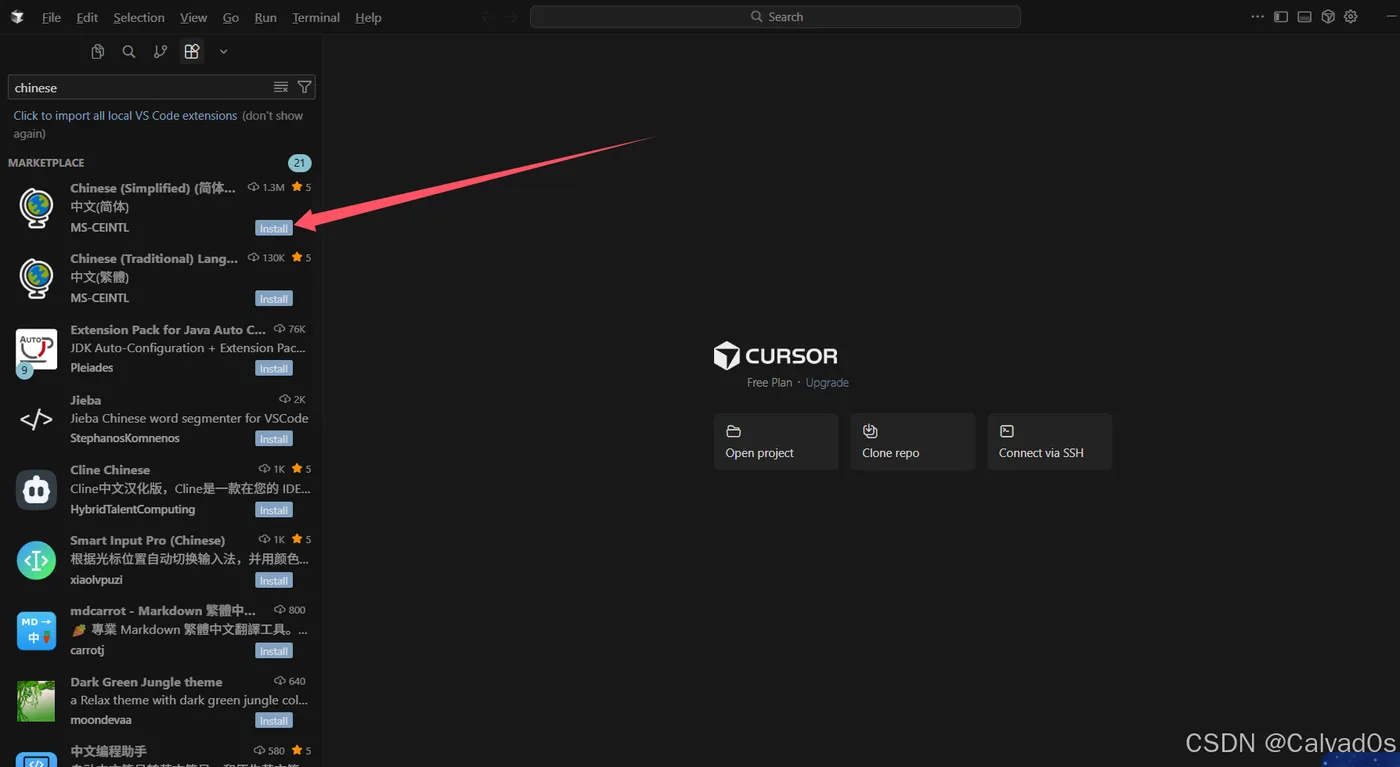Toggle the Cursor AI pane icon
Screen dimensions: 1400x767
coord(1328,17)
